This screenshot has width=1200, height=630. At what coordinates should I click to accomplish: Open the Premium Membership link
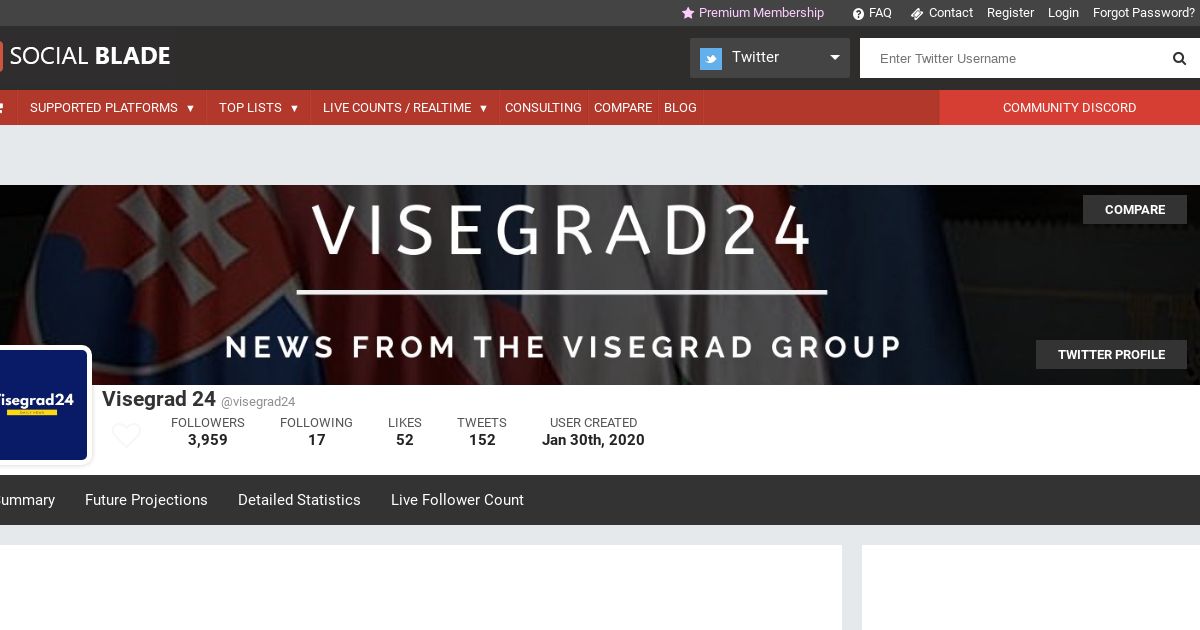pyautogui.click(x=761, y=13)
